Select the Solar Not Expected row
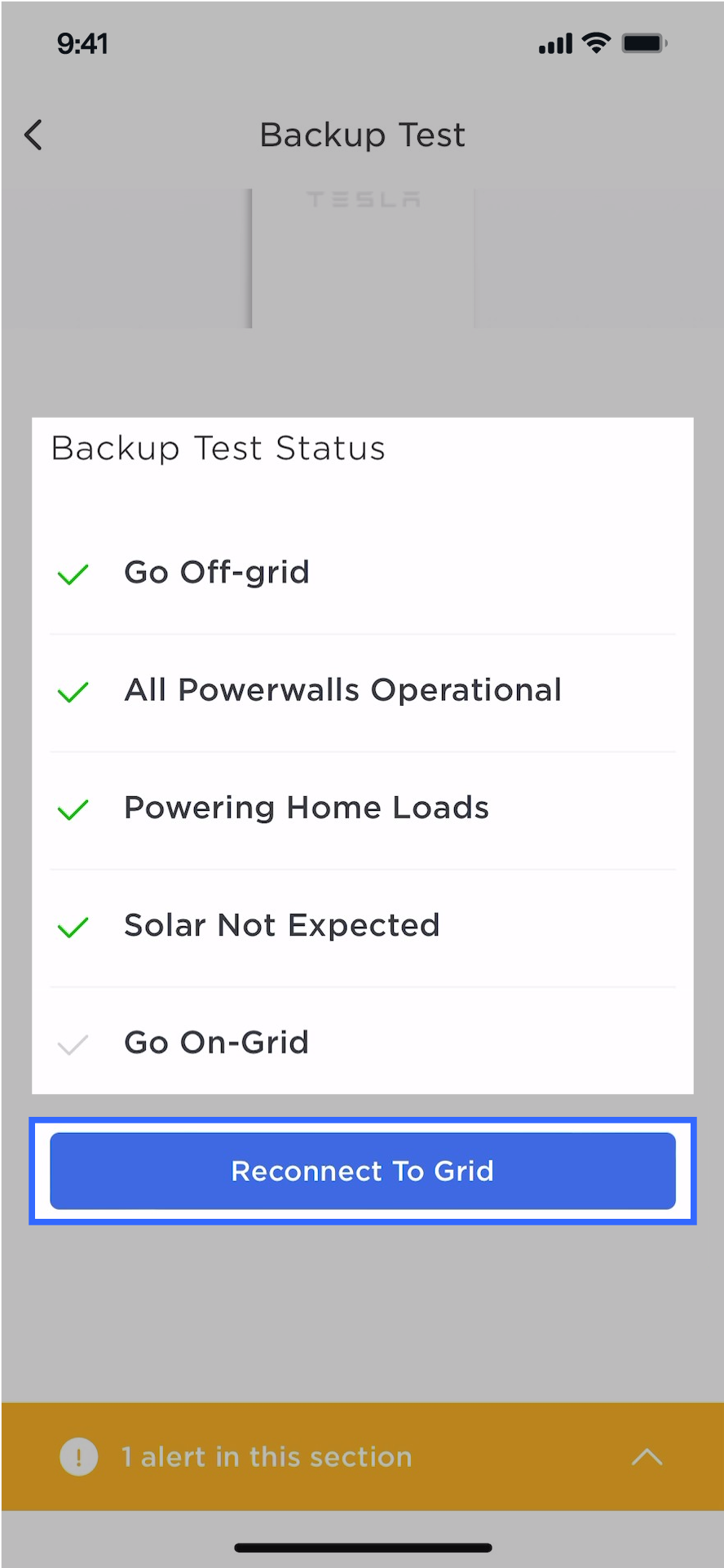 (363, 926)
